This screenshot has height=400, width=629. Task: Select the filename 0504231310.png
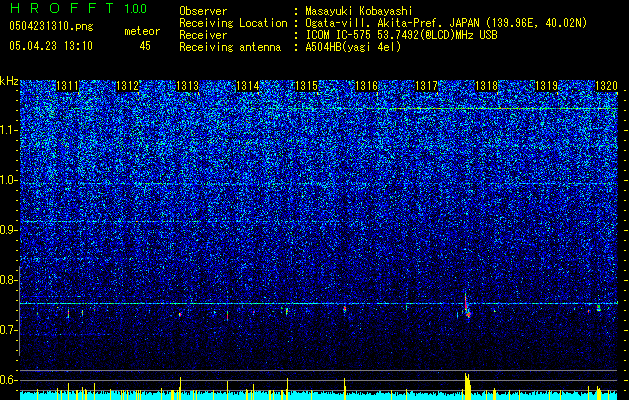(x=51, y=26)
